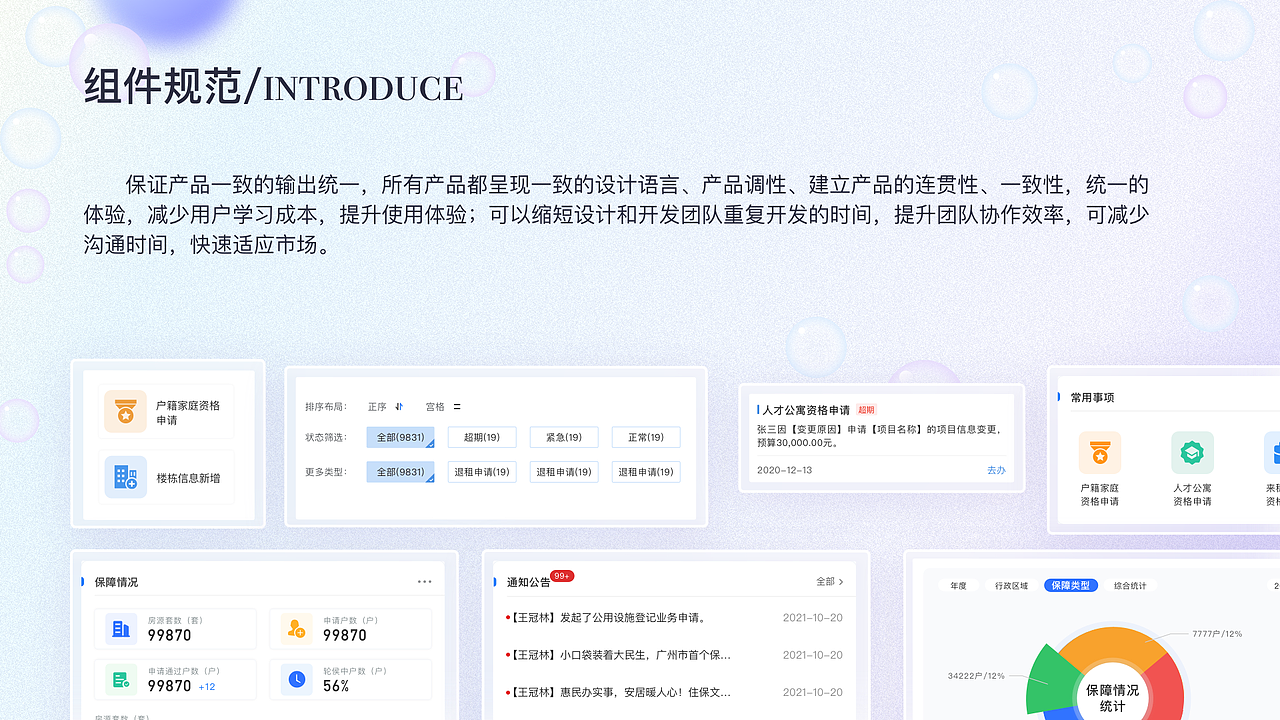Switch to the 保障类型 tab
1280x720 pixels.
click(1069, 586)
